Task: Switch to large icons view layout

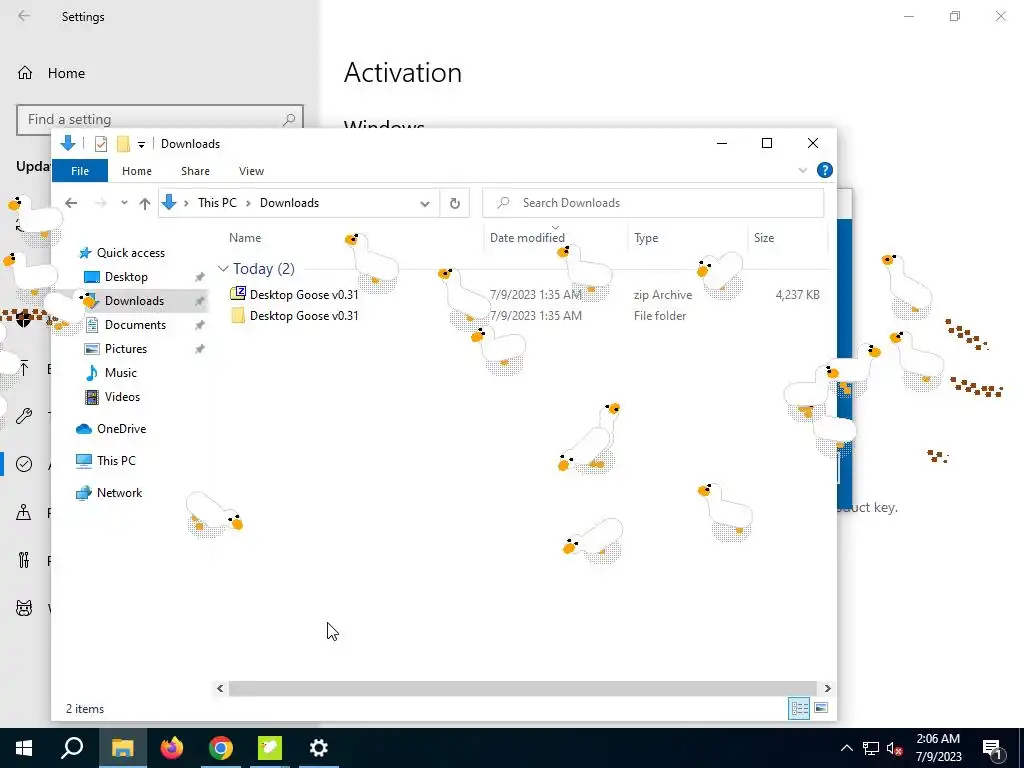Action: [822, 708]
